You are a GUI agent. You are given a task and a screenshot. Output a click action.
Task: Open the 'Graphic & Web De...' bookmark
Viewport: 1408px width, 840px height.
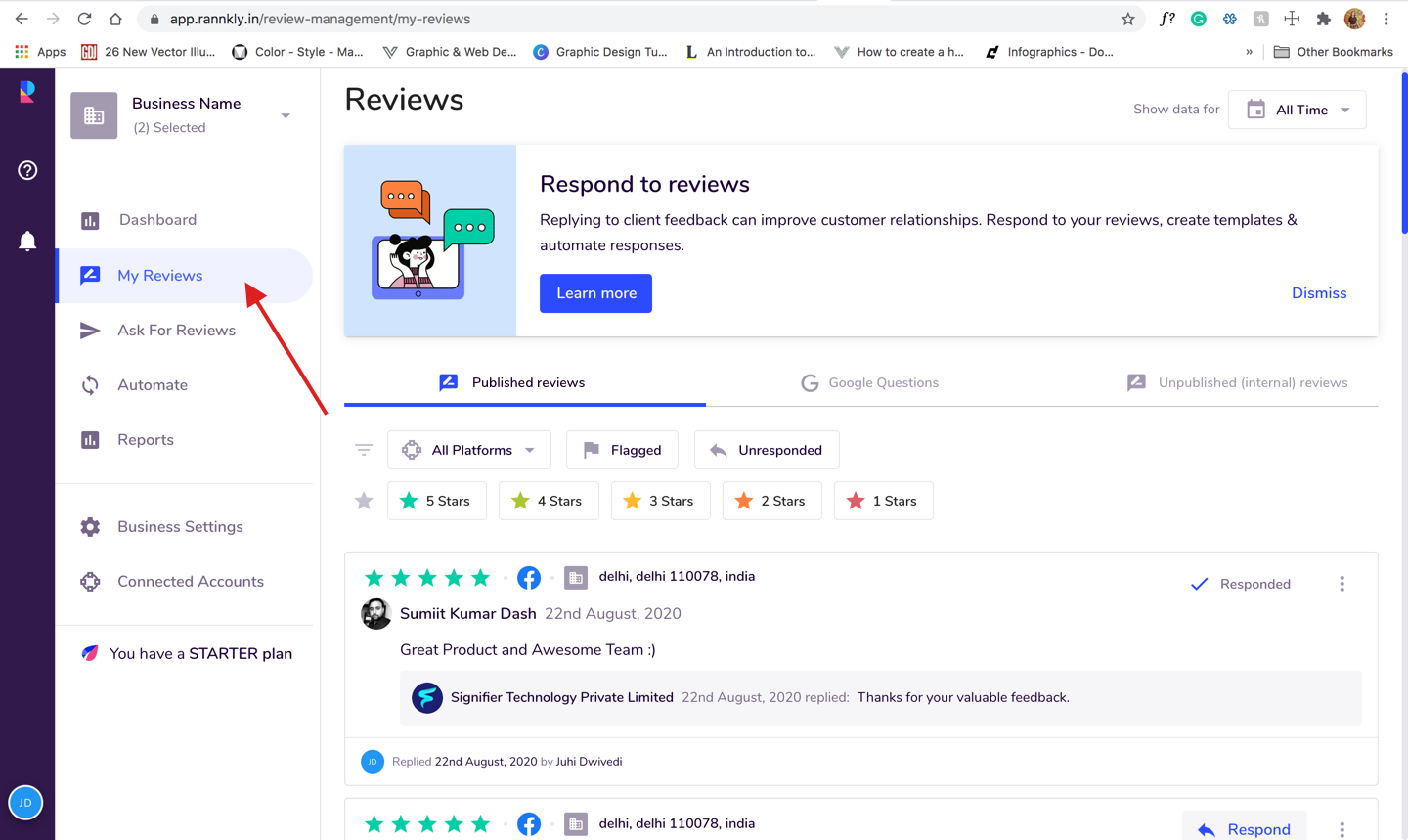tap(450, 52)
